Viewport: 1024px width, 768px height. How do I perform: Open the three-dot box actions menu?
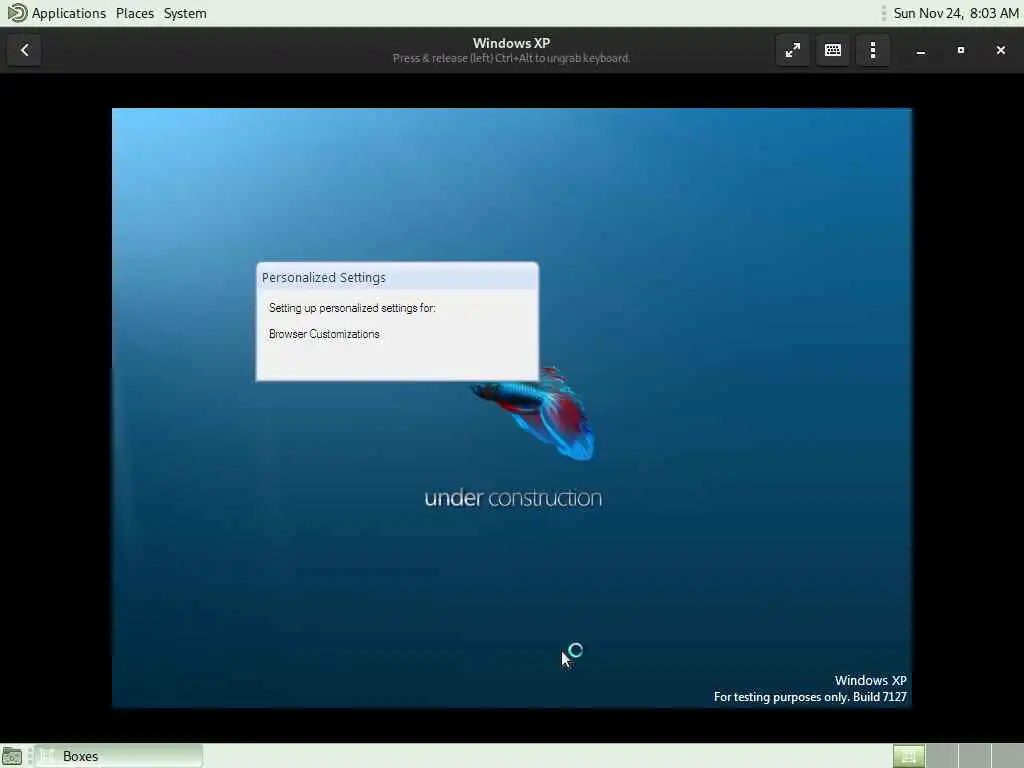tap(872, 50)
